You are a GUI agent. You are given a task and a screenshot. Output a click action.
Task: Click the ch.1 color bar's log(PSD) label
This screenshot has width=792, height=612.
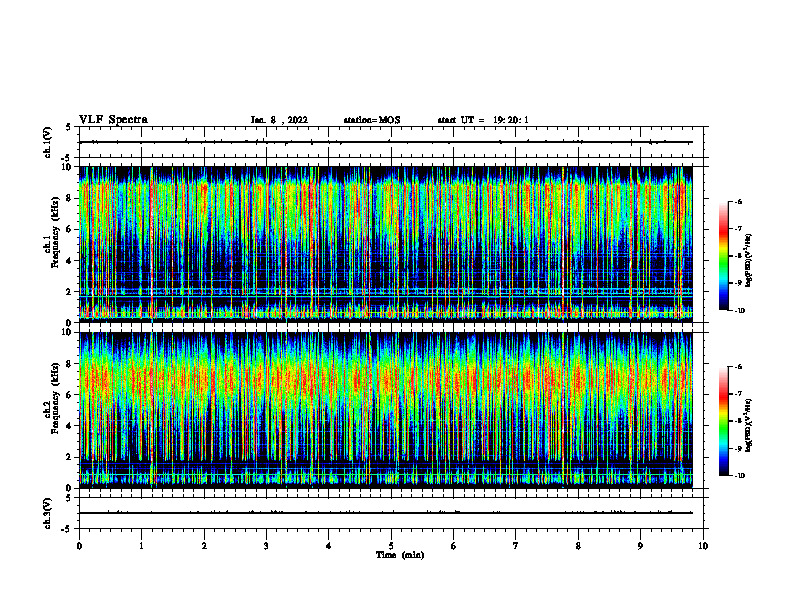click(748, 261)
